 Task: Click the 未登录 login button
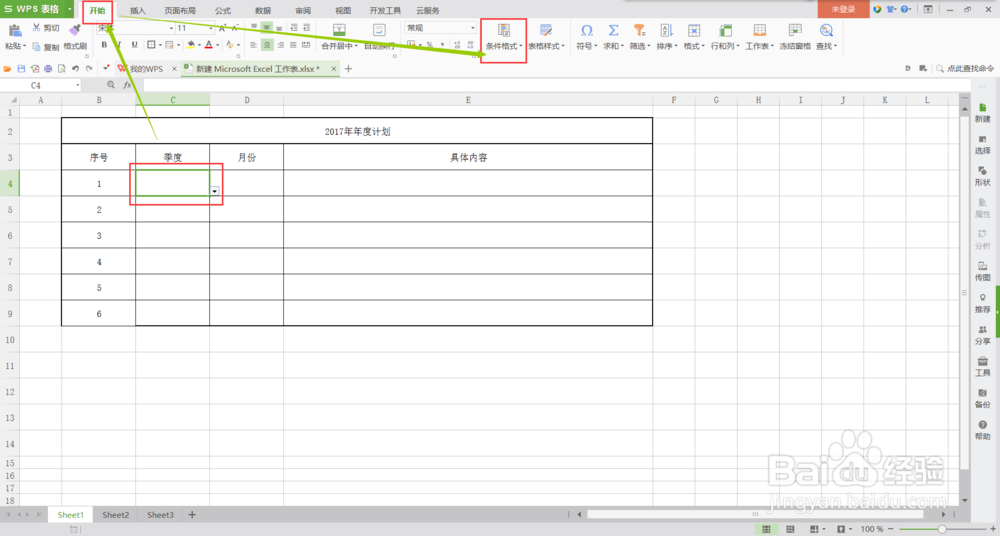click(843, 10)
